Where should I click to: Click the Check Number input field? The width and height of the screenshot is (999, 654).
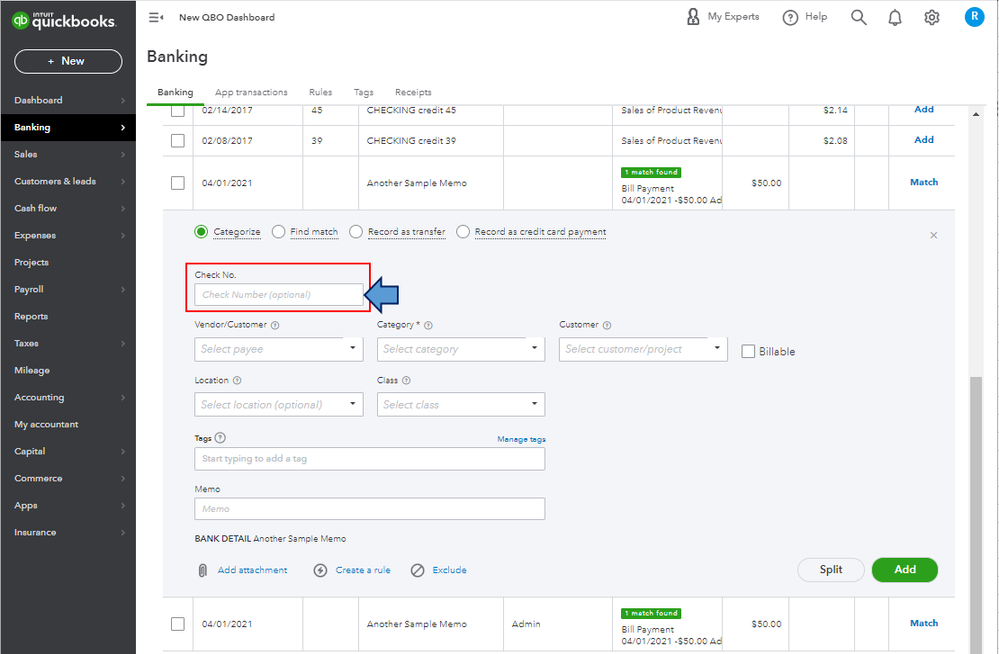pyautogui.click(x=279, y=295)
